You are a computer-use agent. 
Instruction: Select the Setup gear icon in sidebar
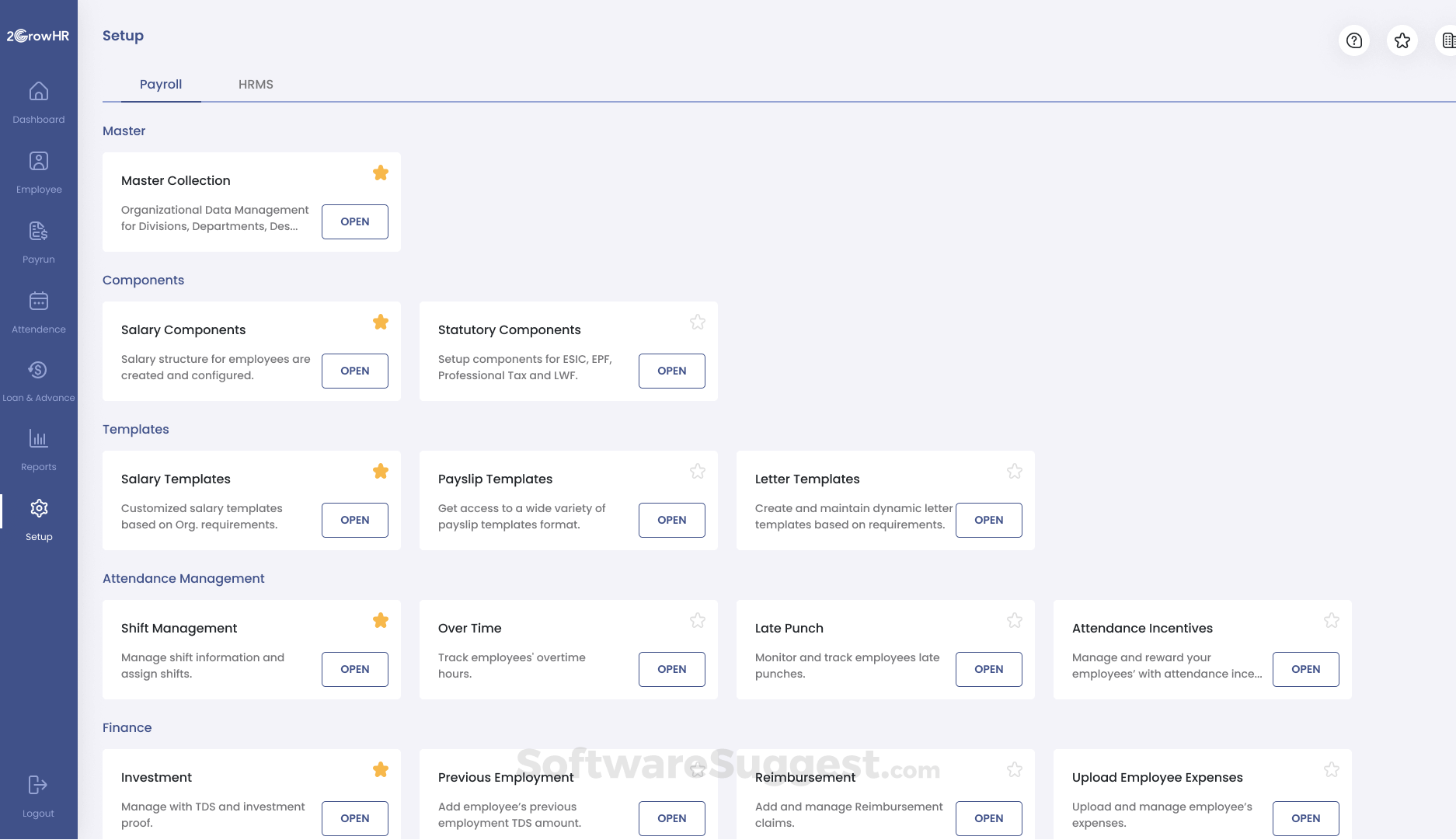point(38,508)
